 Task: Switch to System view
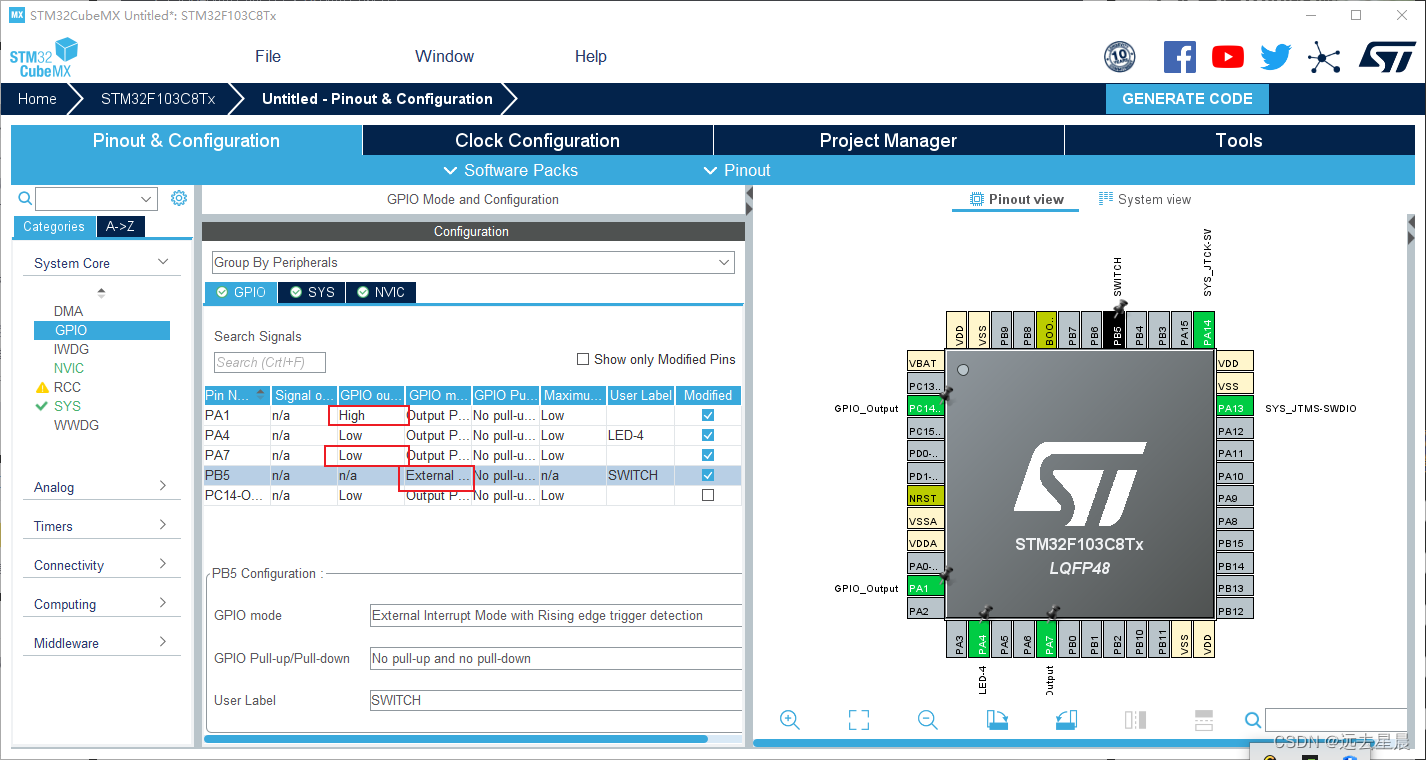1145,199
